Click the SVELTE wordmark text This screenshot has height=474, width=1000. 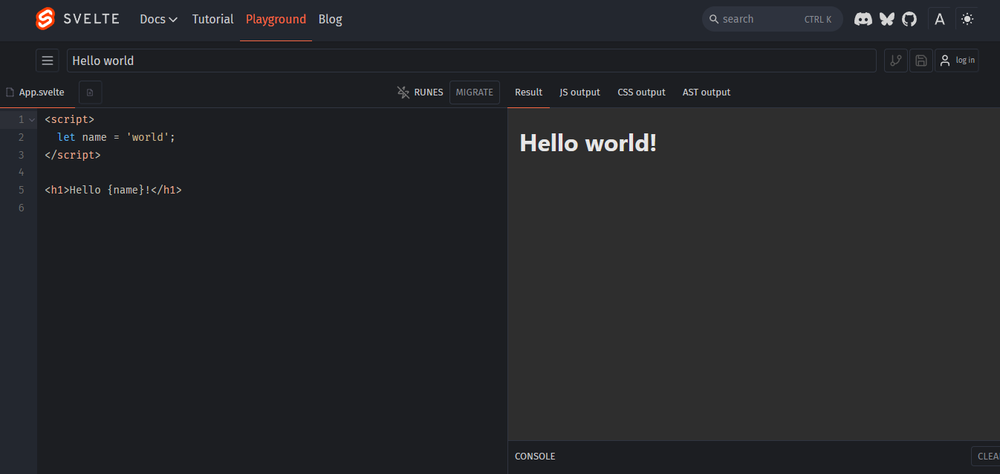pos(91,19)
